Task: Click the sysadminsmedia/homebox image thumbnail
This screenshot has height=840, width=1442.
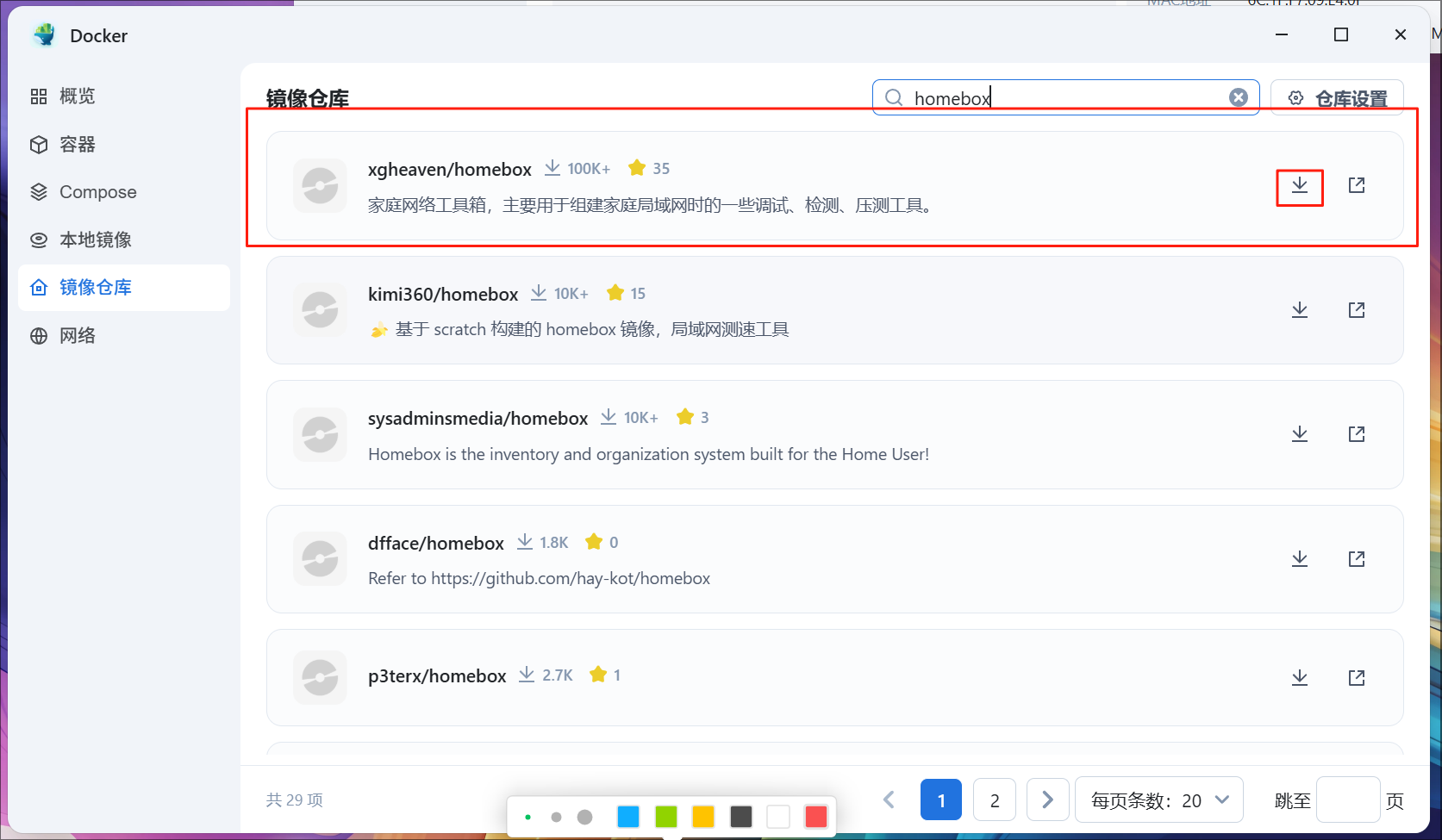Action: [x=320, y=434]
